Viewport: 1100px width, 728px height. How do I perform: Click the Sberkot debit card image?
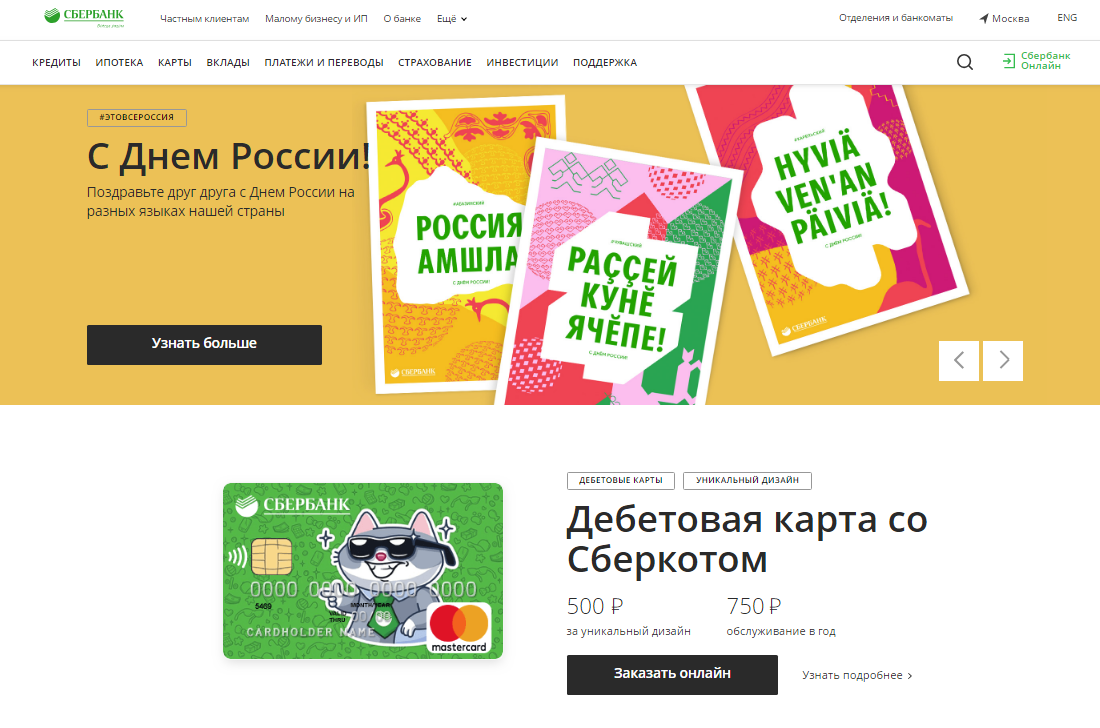363,570
